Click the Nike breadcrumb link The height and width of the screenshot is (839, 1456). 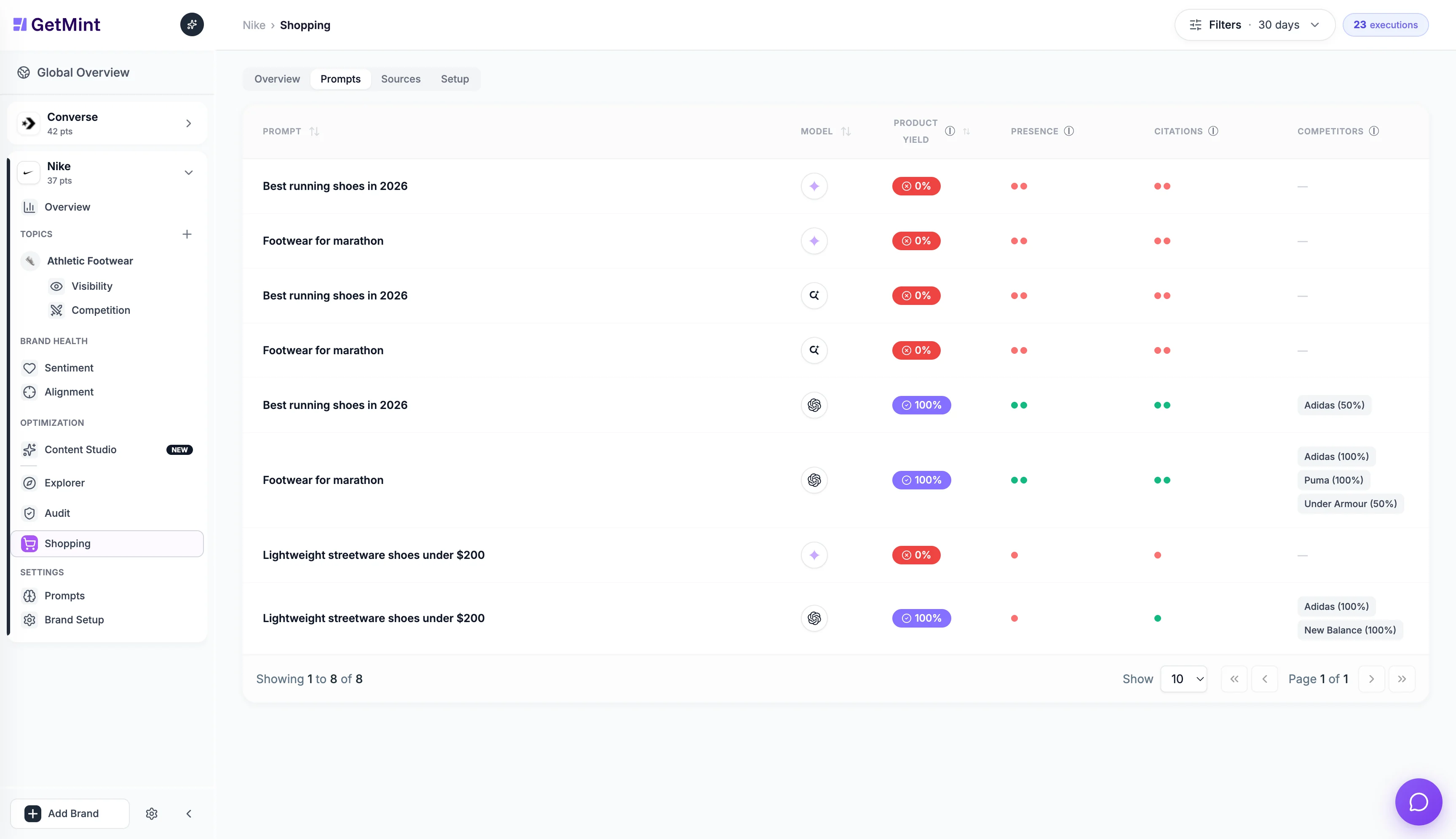pyautogui.click(x=254, y=25)
